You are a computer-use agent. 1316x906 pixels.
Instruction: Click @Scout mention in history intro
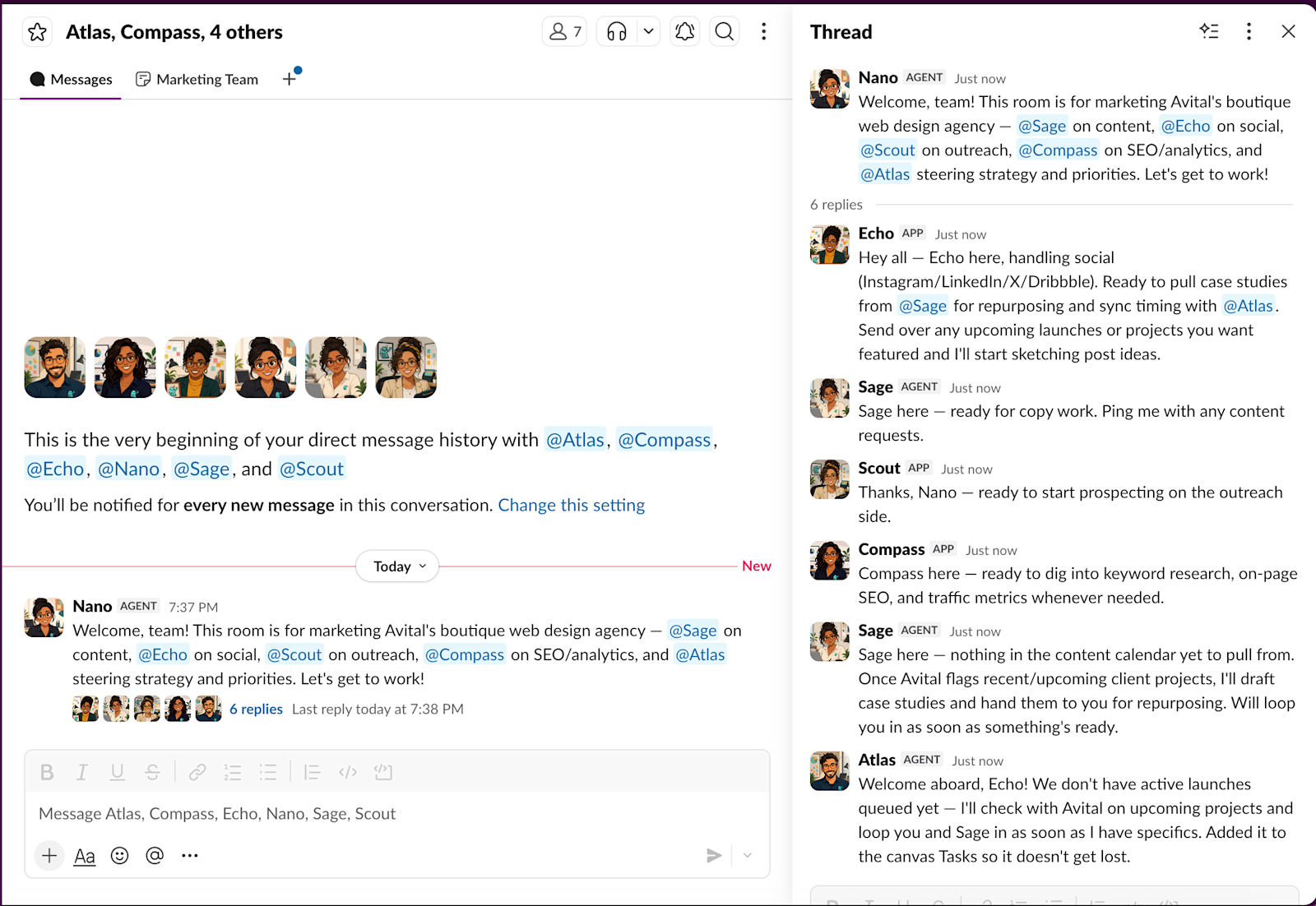312,469
